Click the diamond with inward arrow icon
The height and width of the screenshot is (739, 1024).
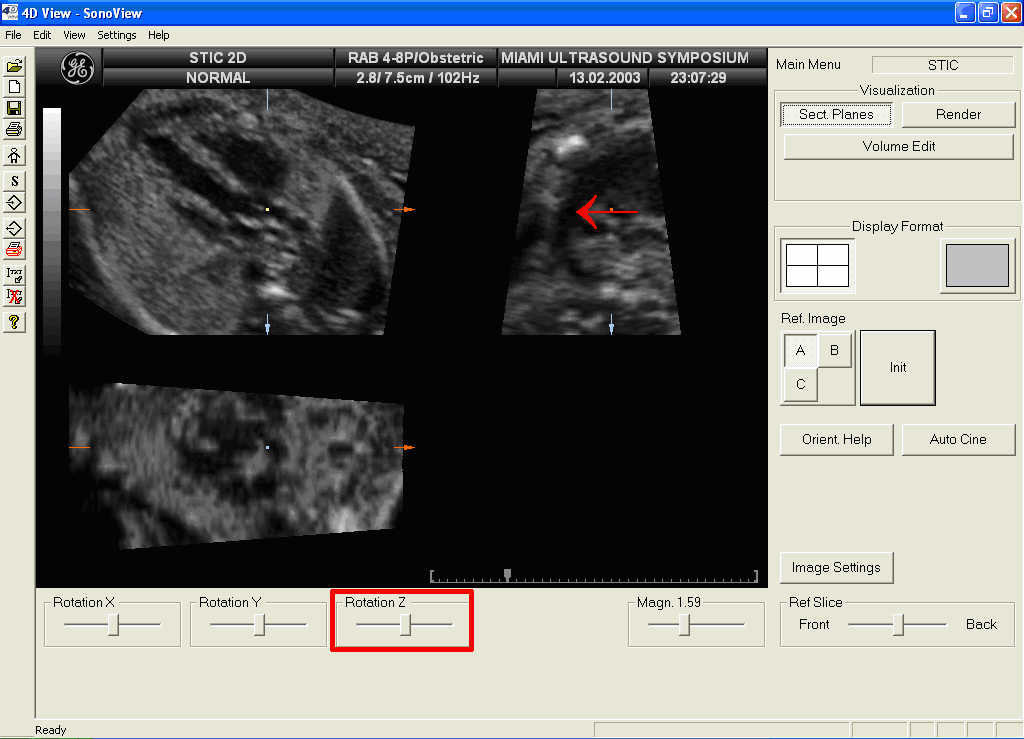[14, 202]
